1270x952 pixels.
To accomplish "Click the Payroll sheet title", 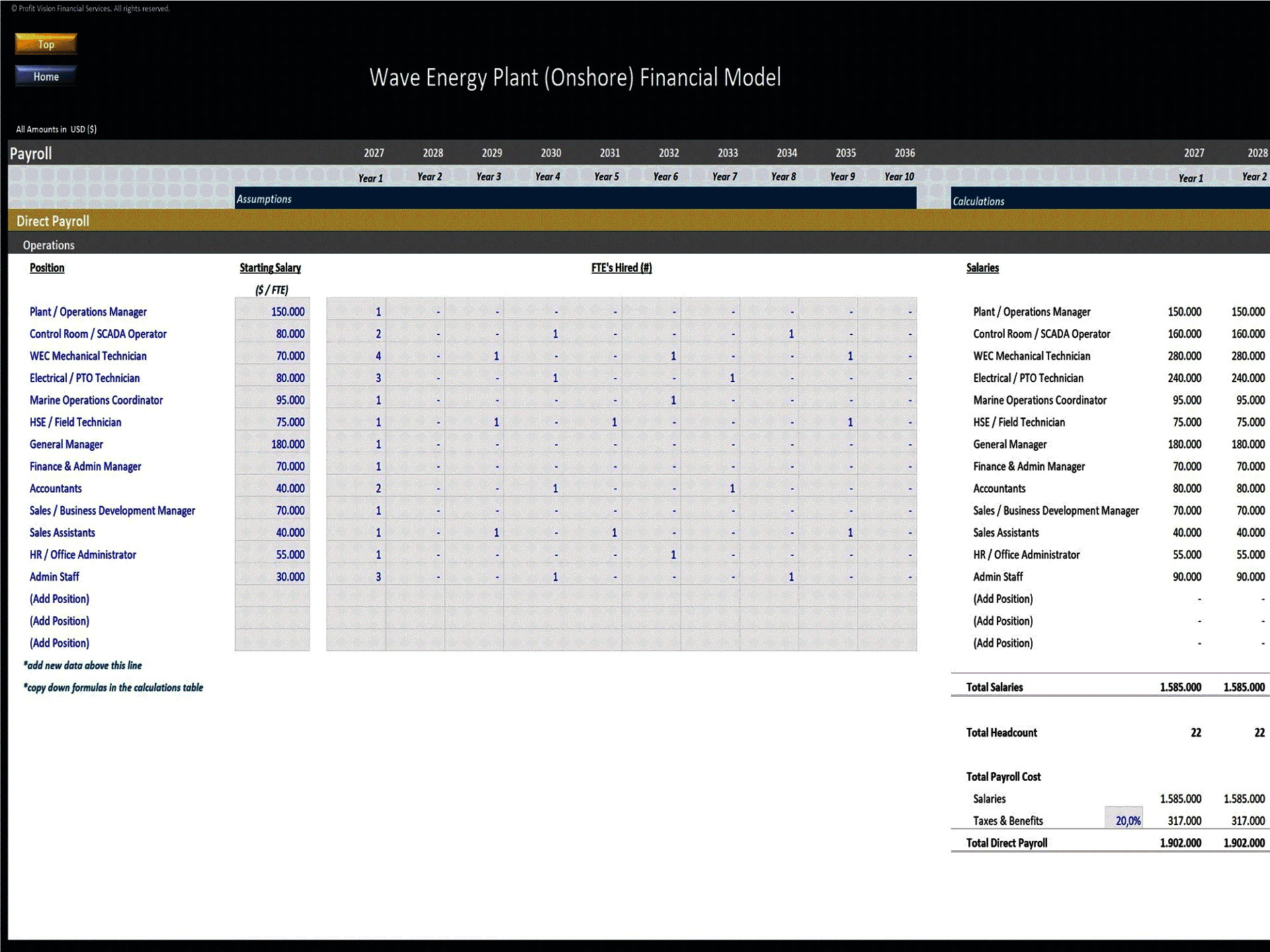I will 30,153.
